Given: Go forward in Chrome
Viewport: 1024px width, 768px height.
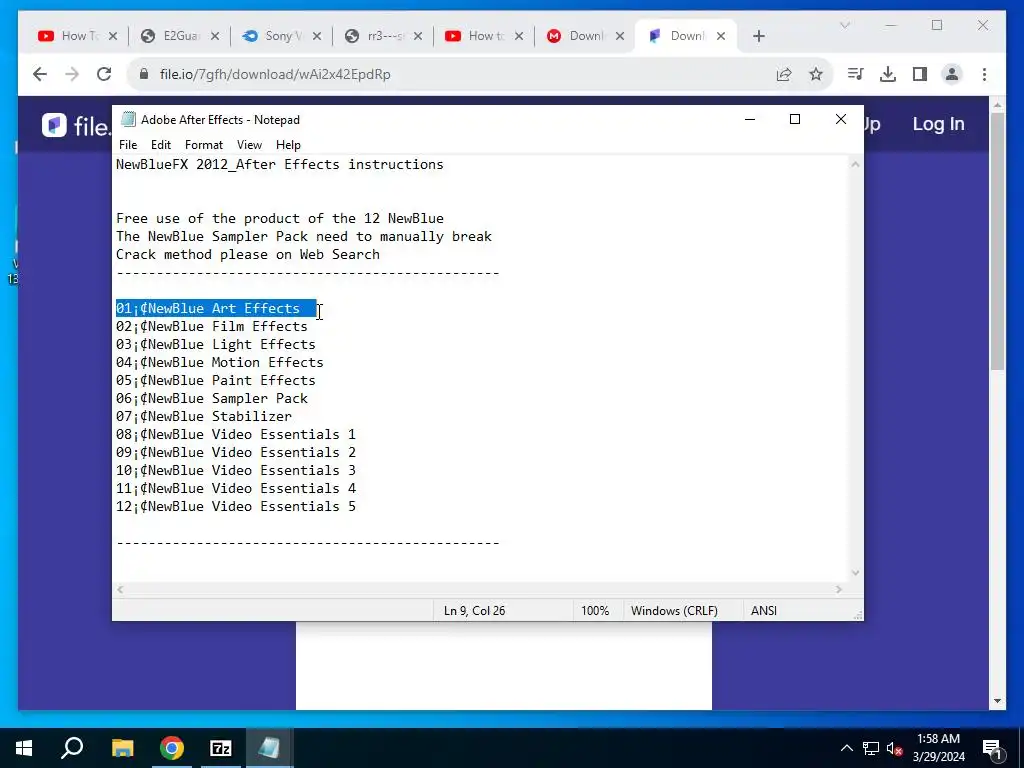Looking at the screenshot, I should click(72, 74).
